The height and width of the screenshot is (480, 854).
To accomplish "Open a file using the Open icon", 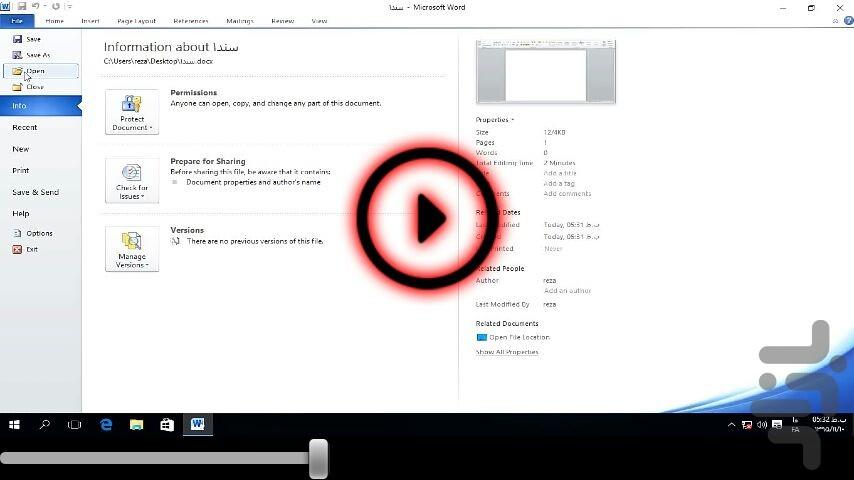I will pos(18,71).
